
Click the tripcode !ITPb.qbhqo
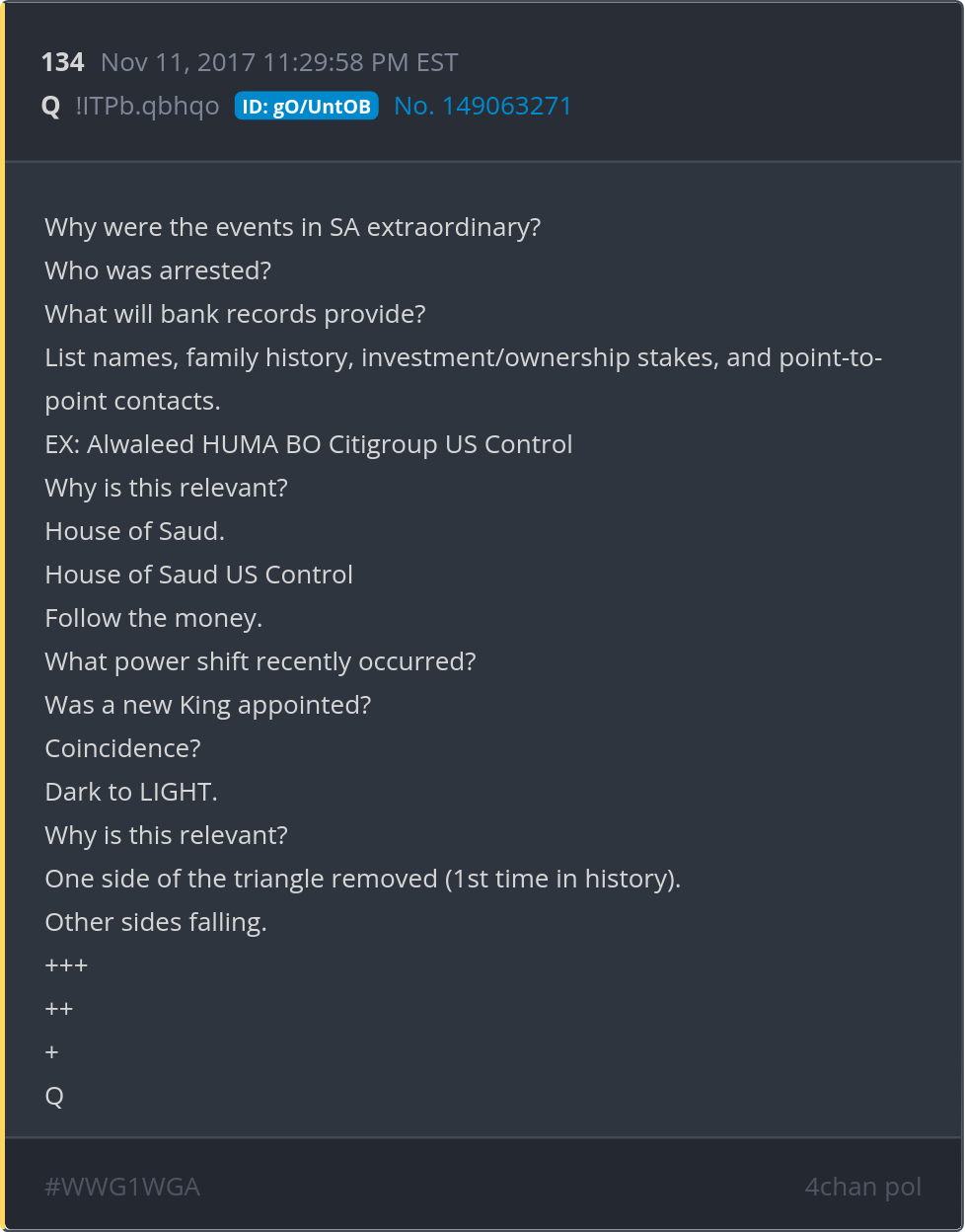pos(147,106)
